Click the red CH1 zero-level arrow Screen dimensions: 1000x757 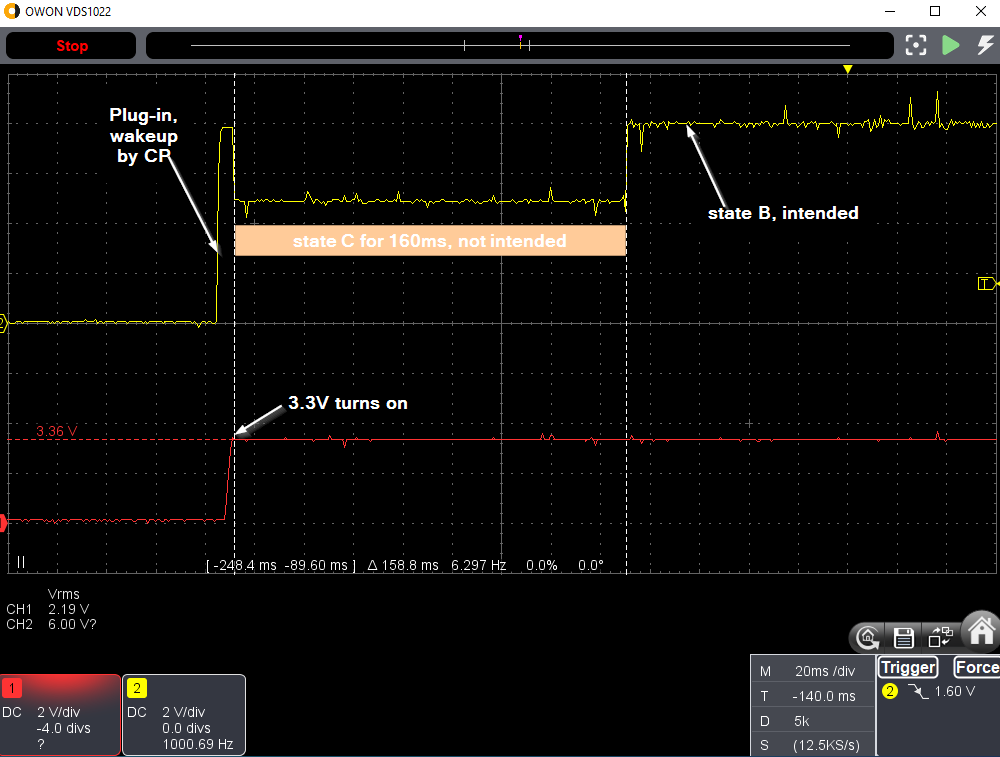point(3,522)
